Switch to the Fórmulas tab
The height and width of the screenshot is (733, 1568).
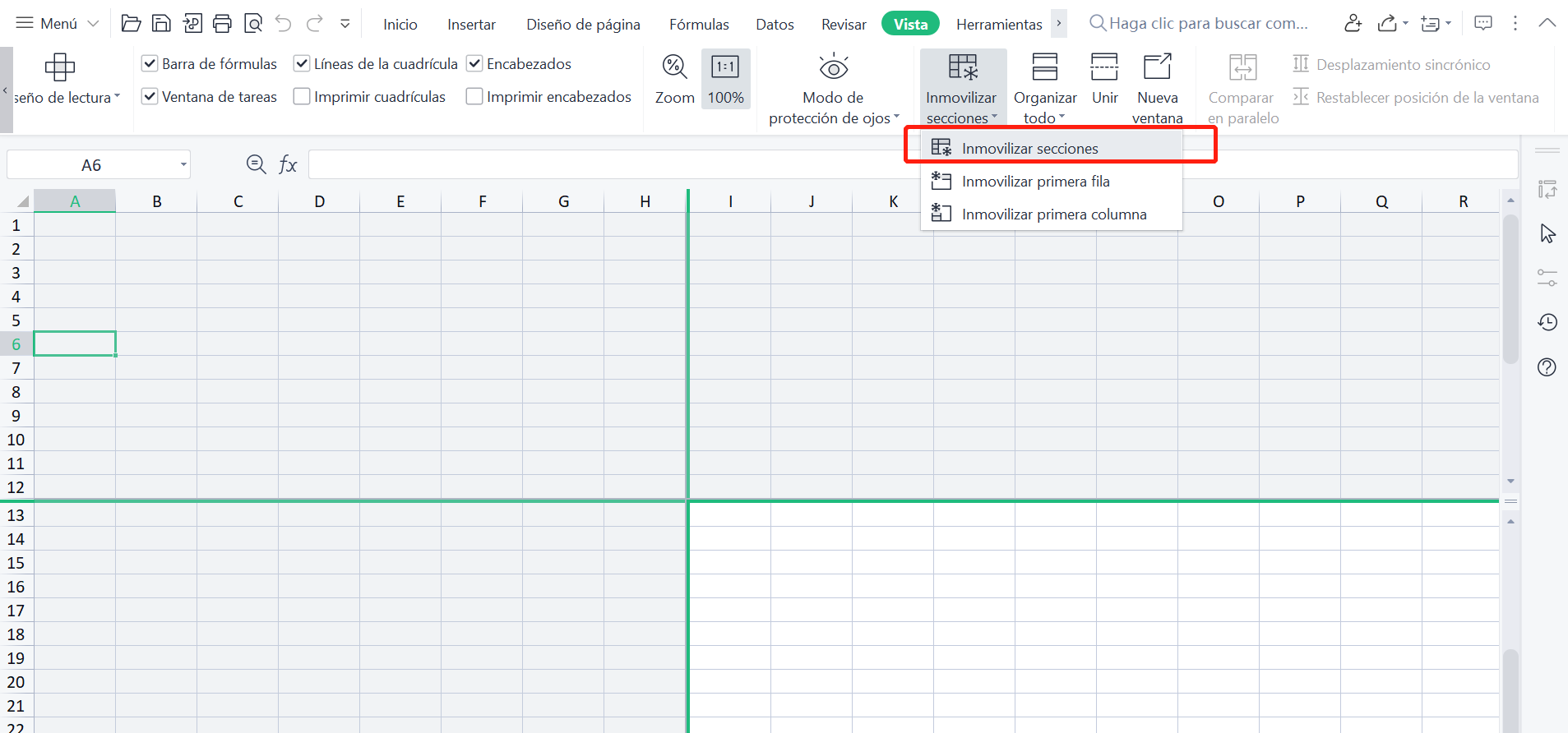(x=698, y=25)
